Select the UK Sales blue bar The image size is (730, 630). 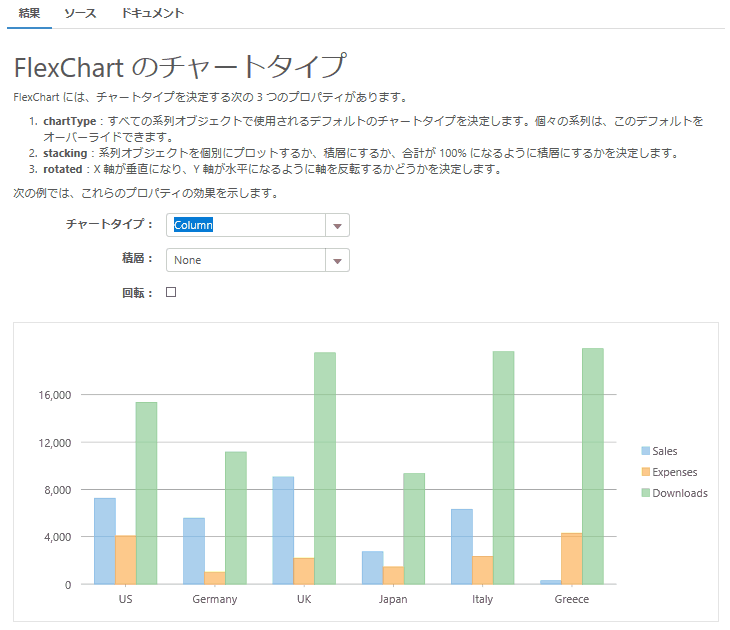click(283, 530)
